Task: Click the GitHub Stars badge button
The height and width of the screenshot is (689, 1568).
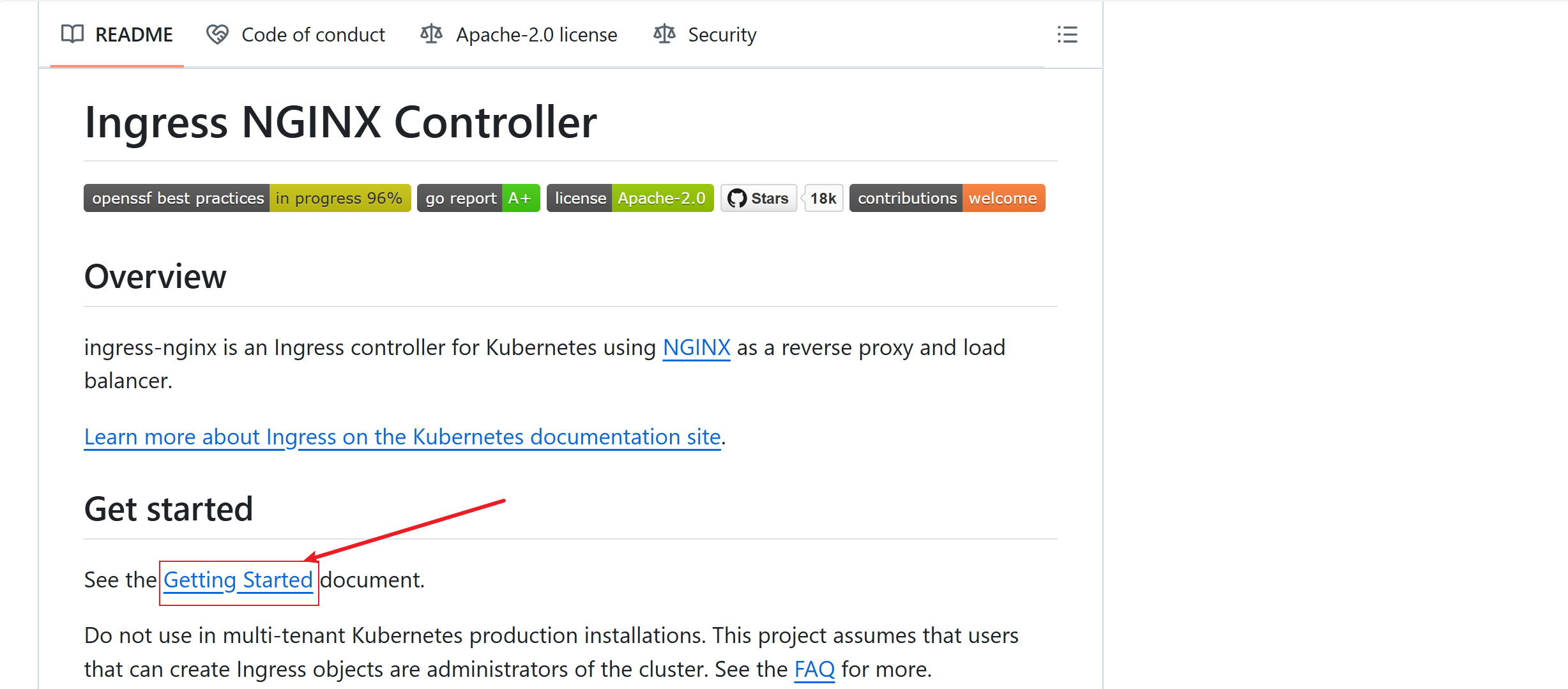Action: pos(759,198)
